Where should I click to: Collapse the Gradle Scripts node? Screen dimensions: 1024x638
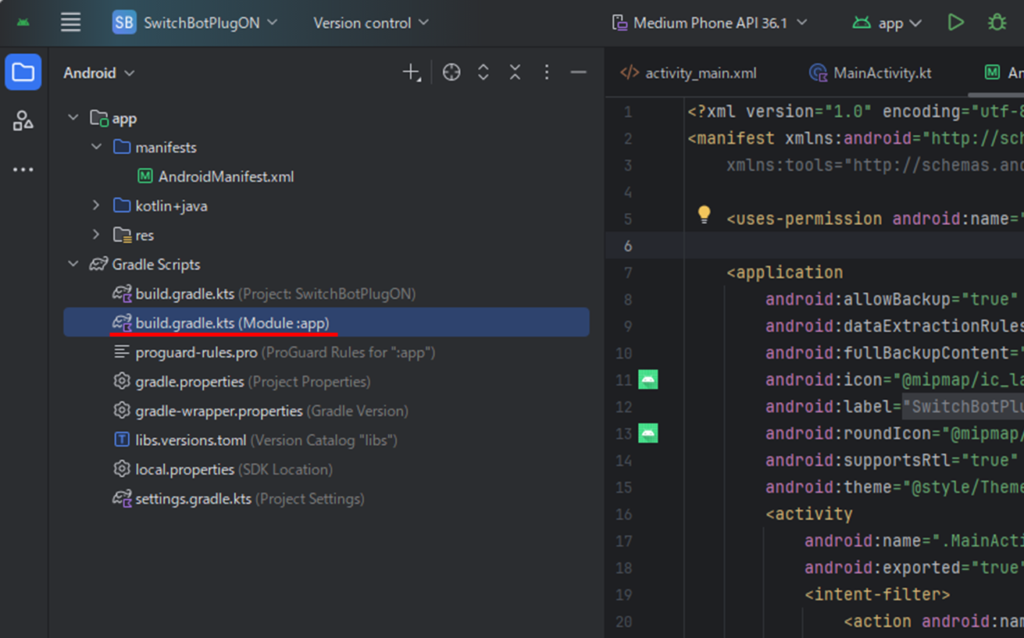(x=73, y=265)
